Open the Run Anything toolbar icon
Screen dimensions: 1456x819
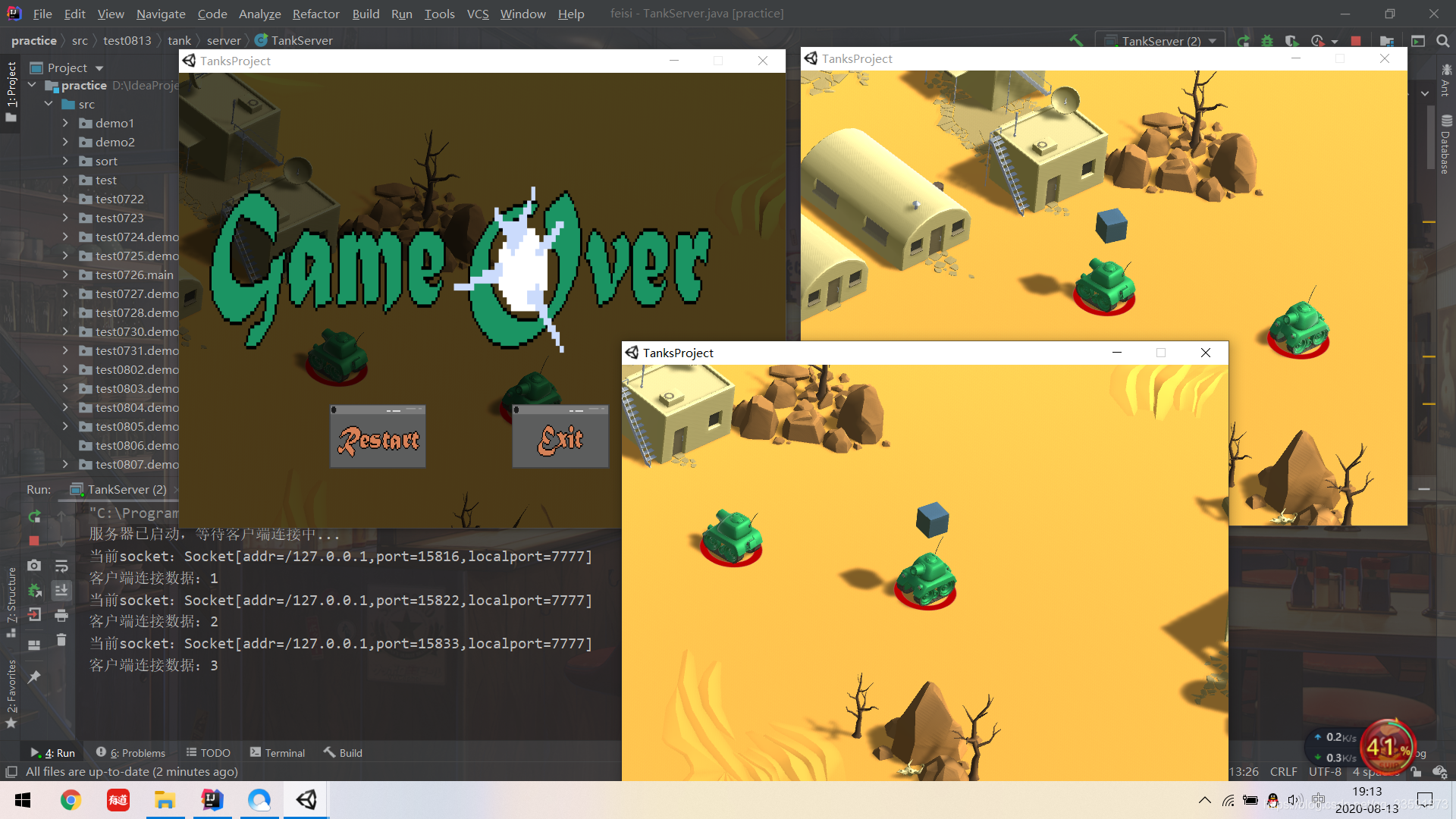pos(1418,41)
